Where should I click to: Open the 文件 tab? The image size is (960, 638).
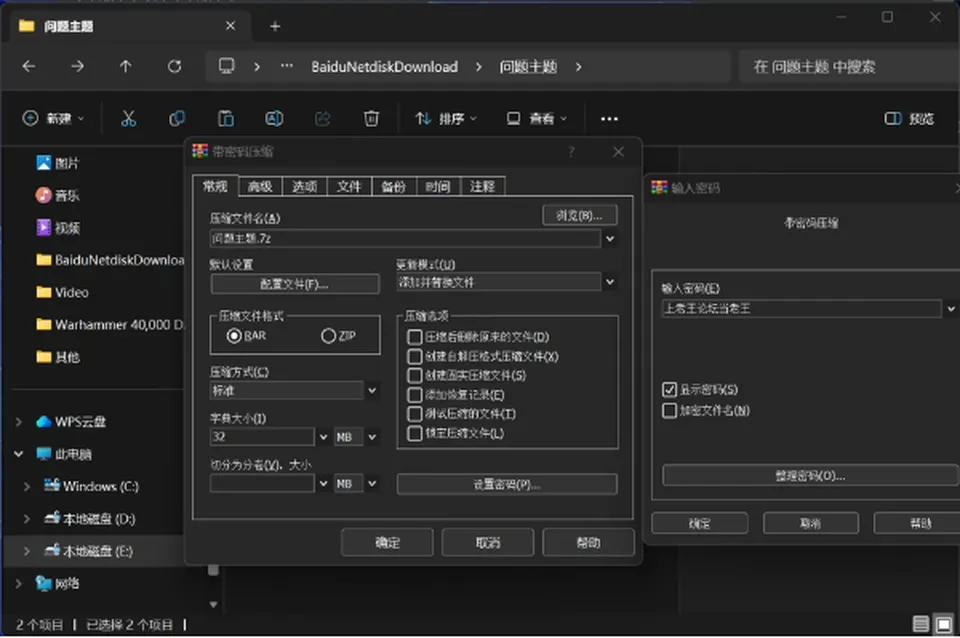[349, 186]
